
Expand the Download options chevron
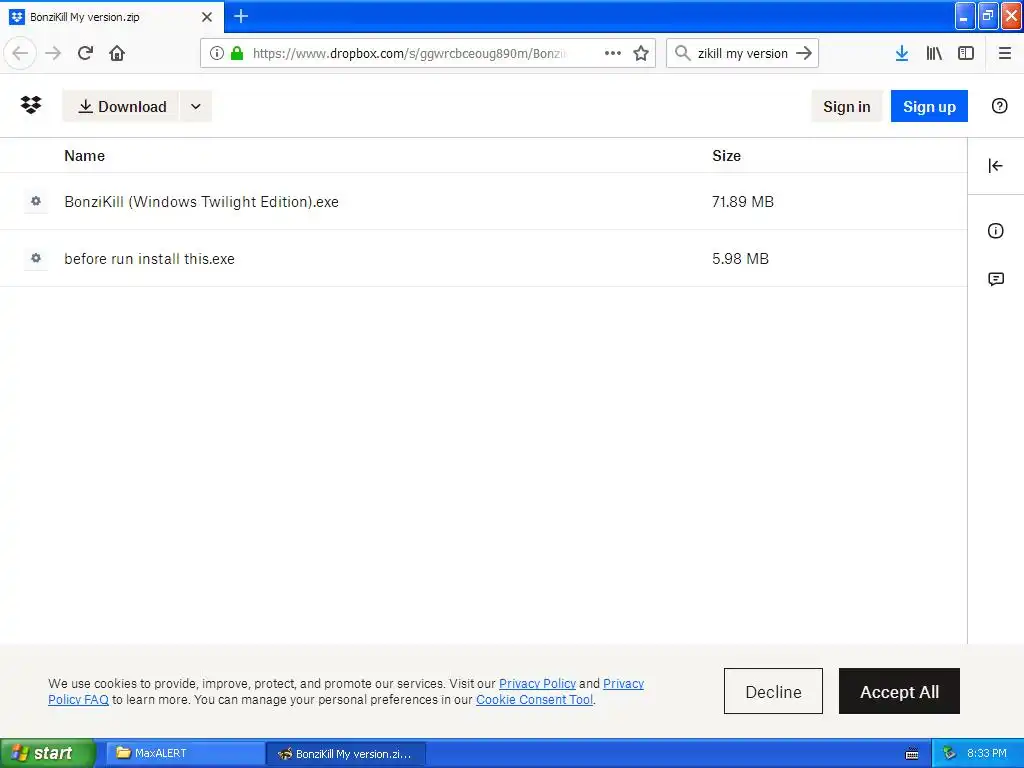coord(195,106)
